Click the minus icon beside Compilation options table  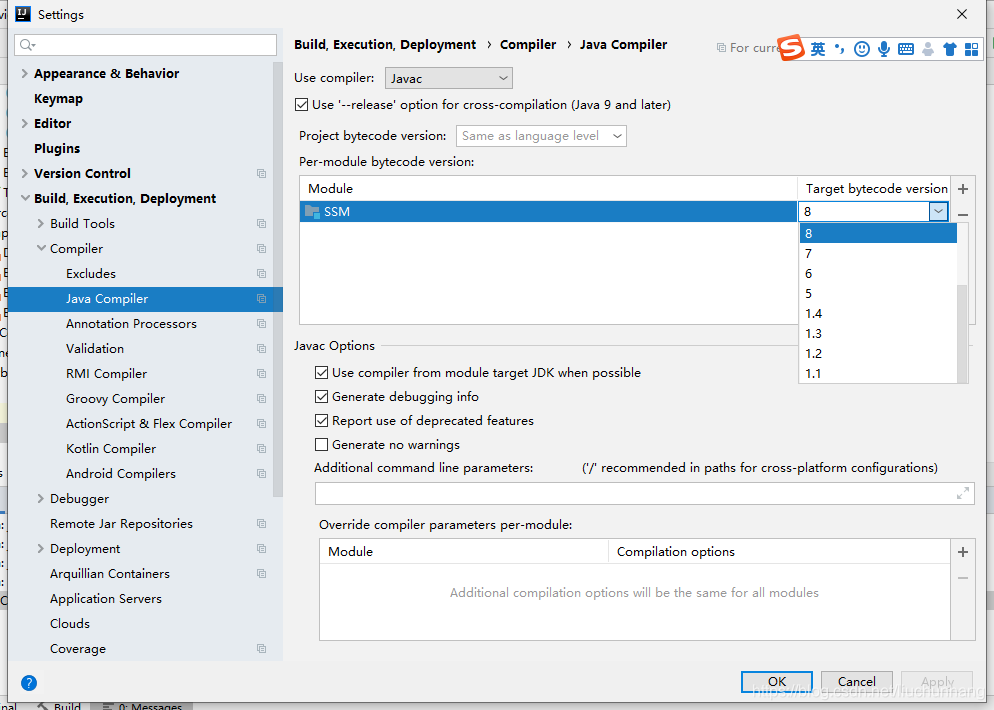pos(963,578)
